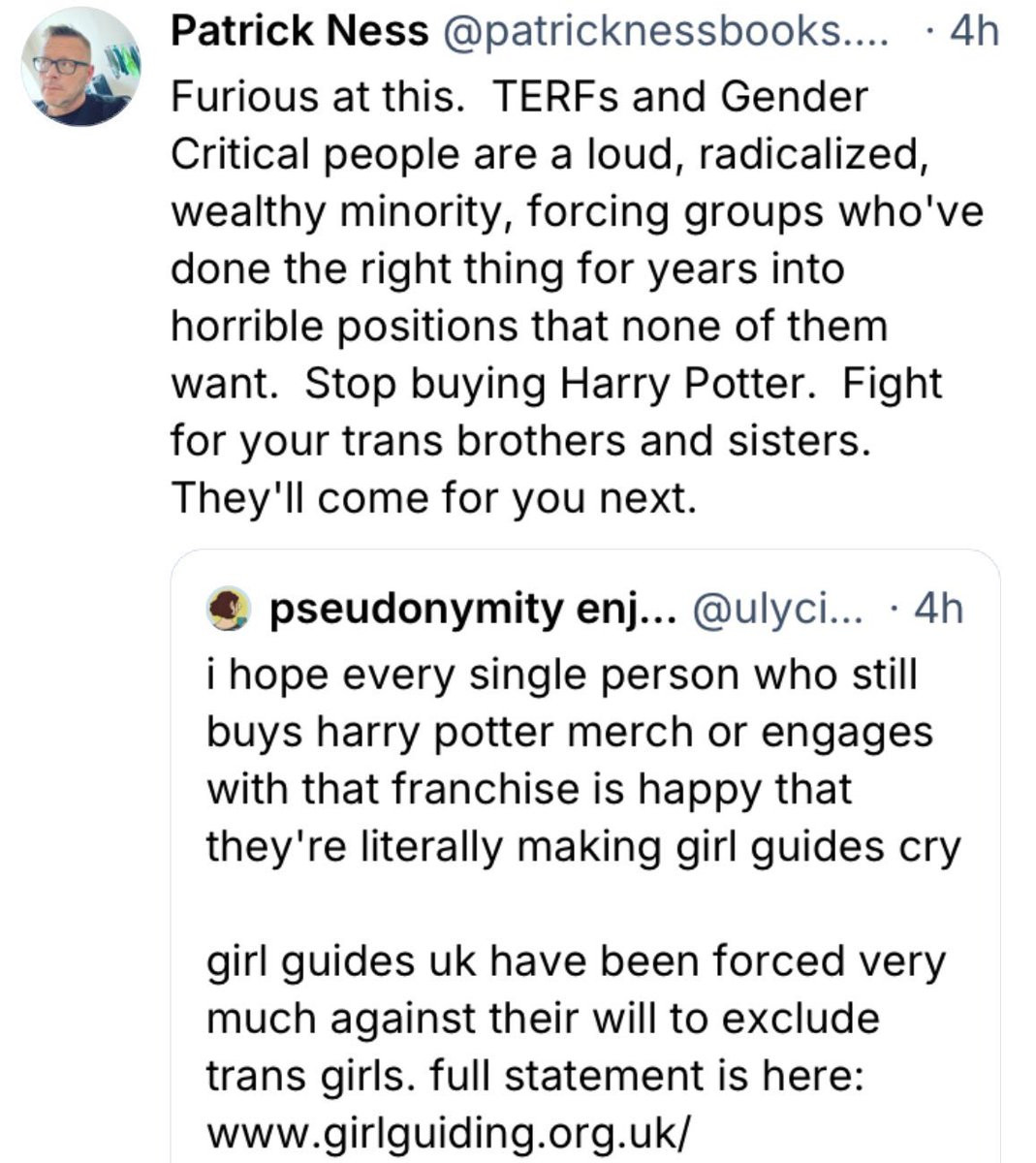Click the Patrick Ness display name
The height and width of the screenshot is (1163, 1036).
[299, 32]
